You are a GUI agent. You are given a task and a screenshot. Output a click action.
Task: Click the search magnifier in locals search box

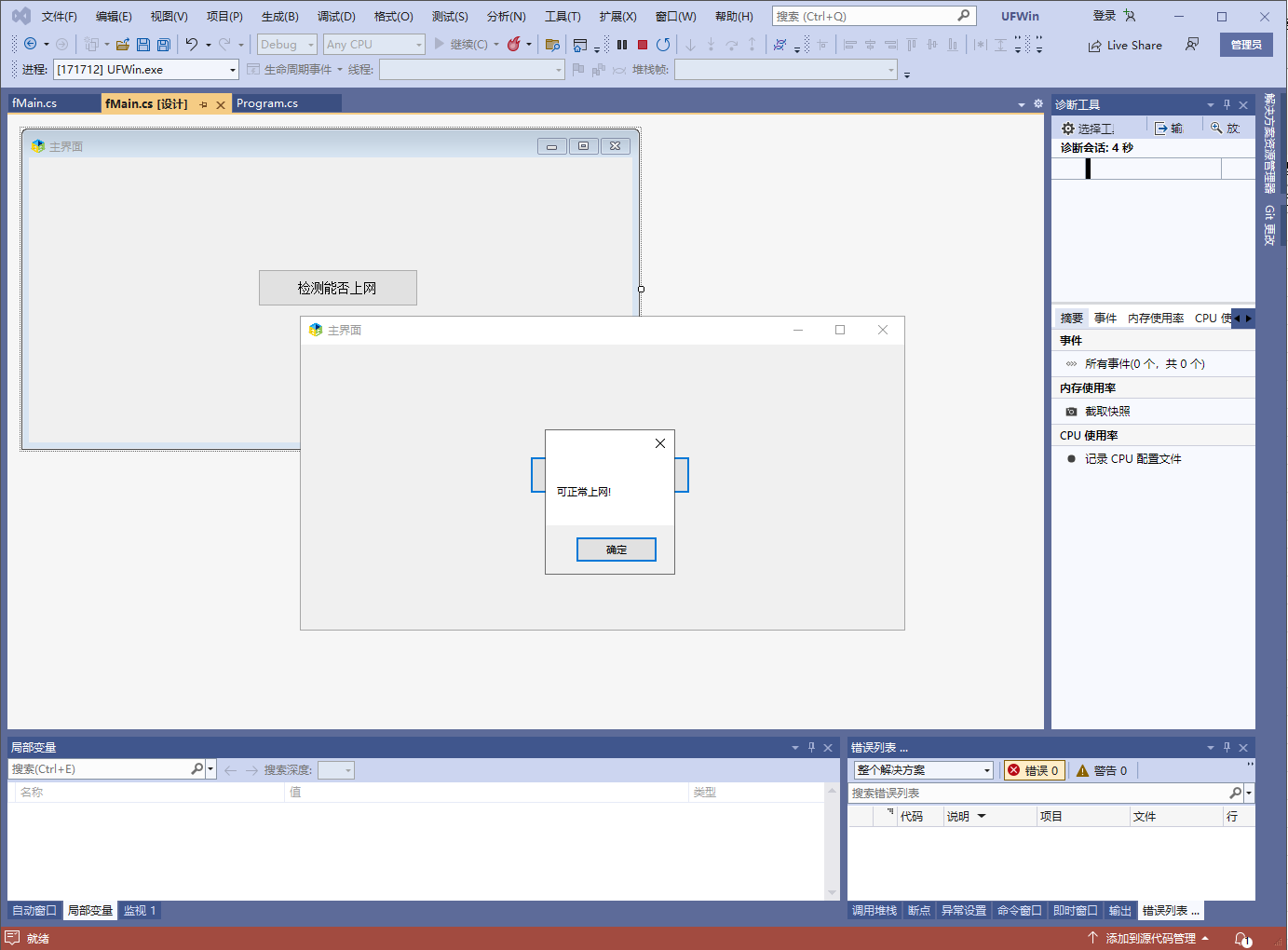click(197, 769)
